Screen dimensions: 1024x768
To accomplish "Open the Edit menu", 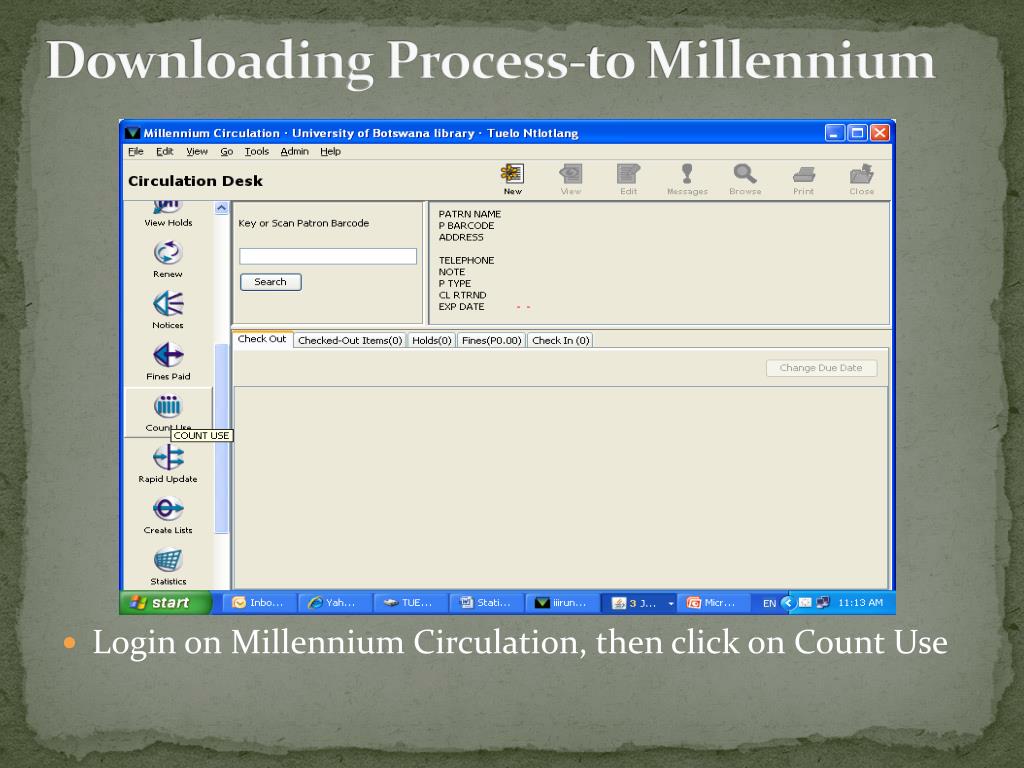I will pos(165,152).
